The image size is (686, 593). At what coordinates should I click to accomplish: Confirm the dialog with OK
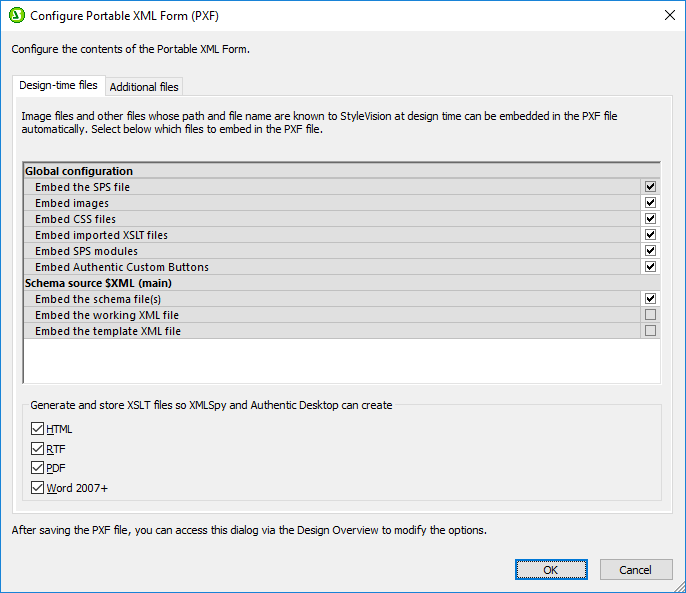coord(551,570)
